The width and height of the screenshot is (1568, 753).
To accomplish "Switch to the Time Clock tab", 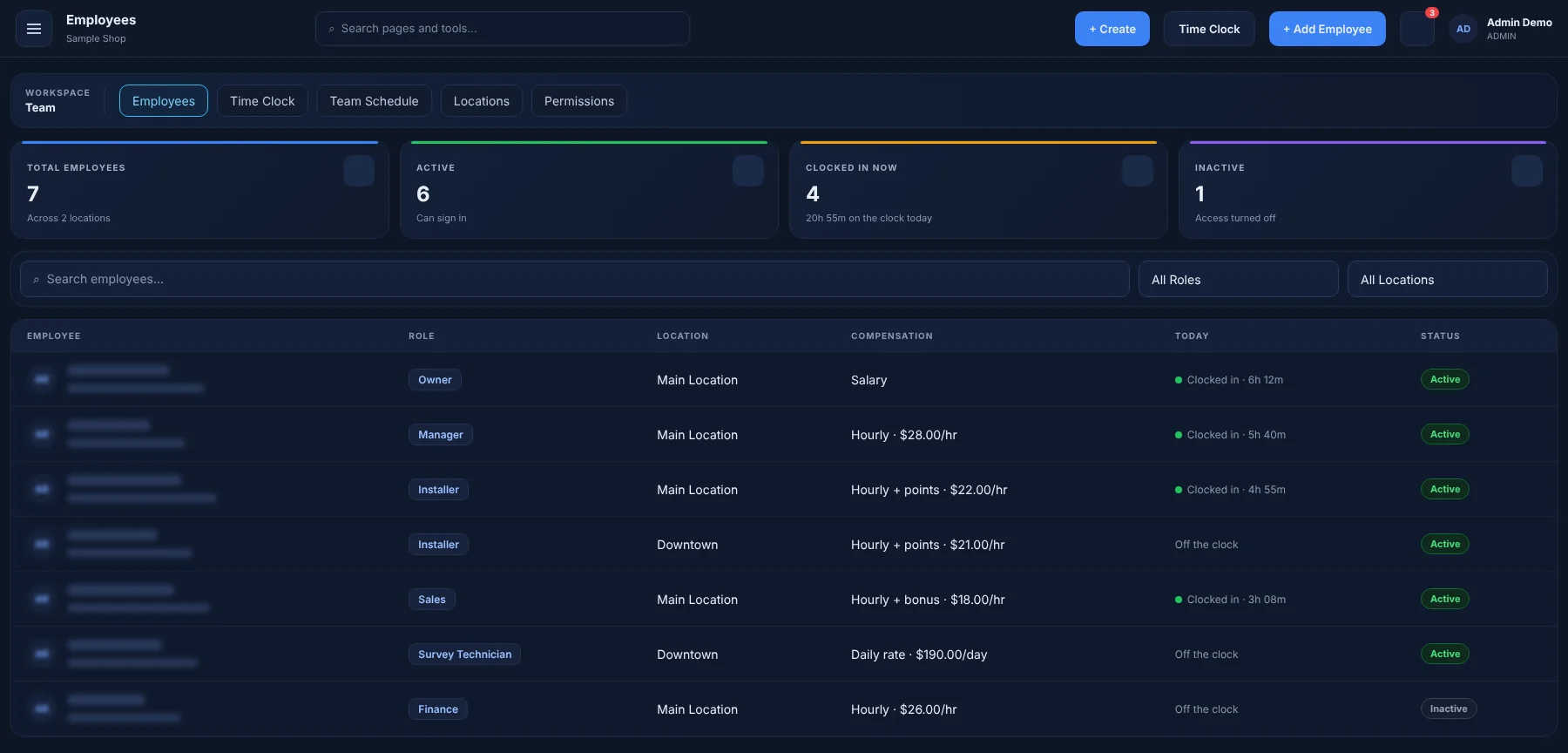I will coord(262,101).
